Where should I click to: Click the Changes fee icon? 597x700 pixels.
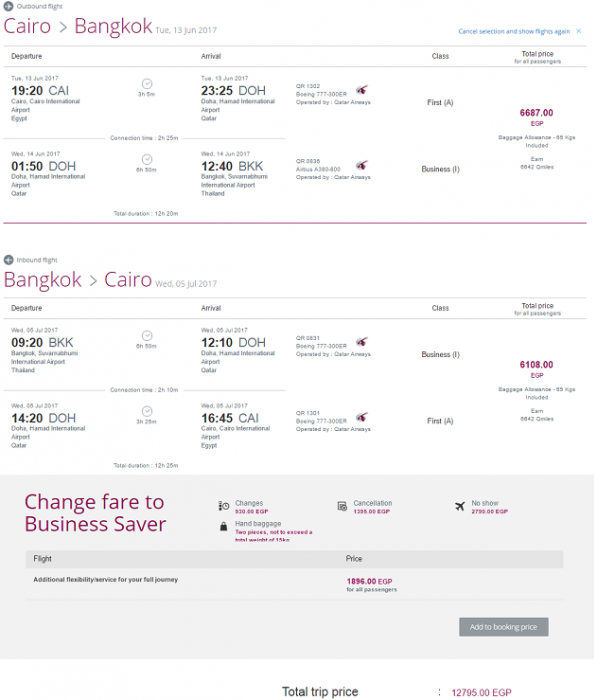[224, 506]
